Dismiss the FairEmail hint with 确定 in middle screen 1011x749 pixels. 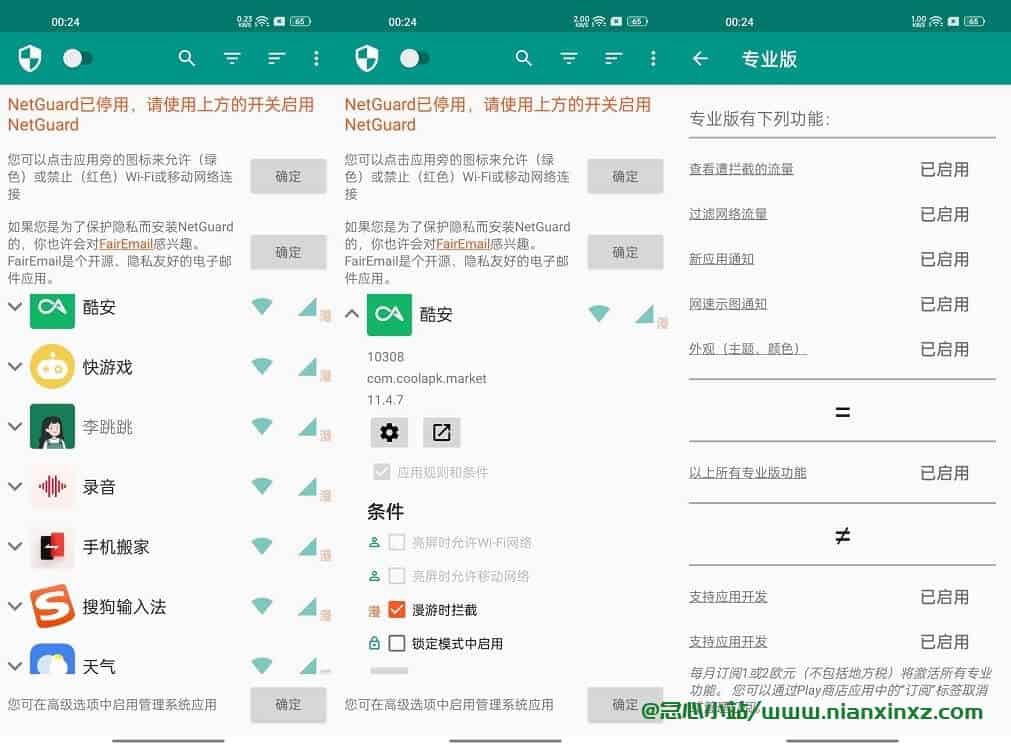pos(625,252)
